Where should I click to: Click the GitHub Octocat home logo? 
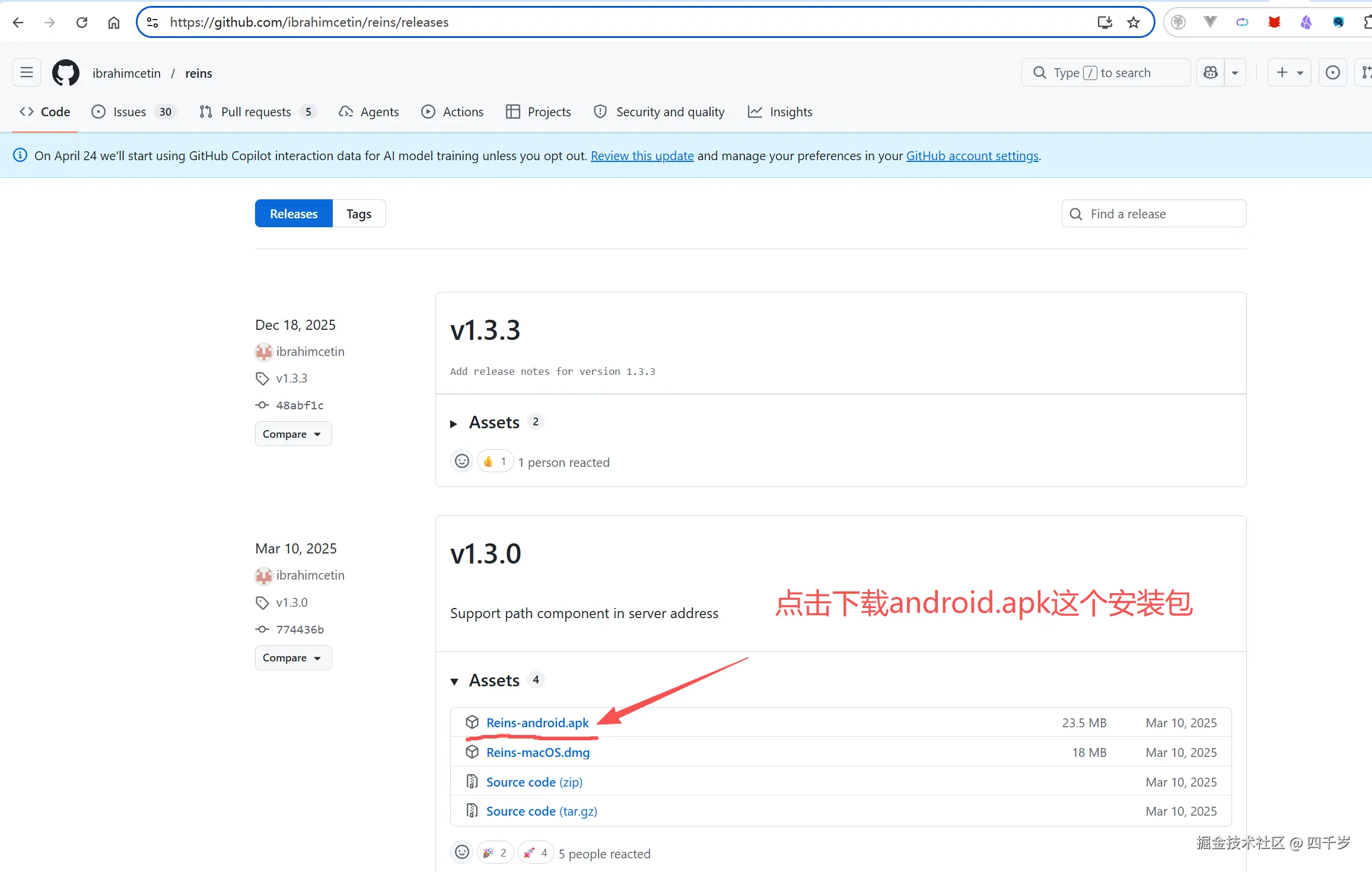coord(65,73)
